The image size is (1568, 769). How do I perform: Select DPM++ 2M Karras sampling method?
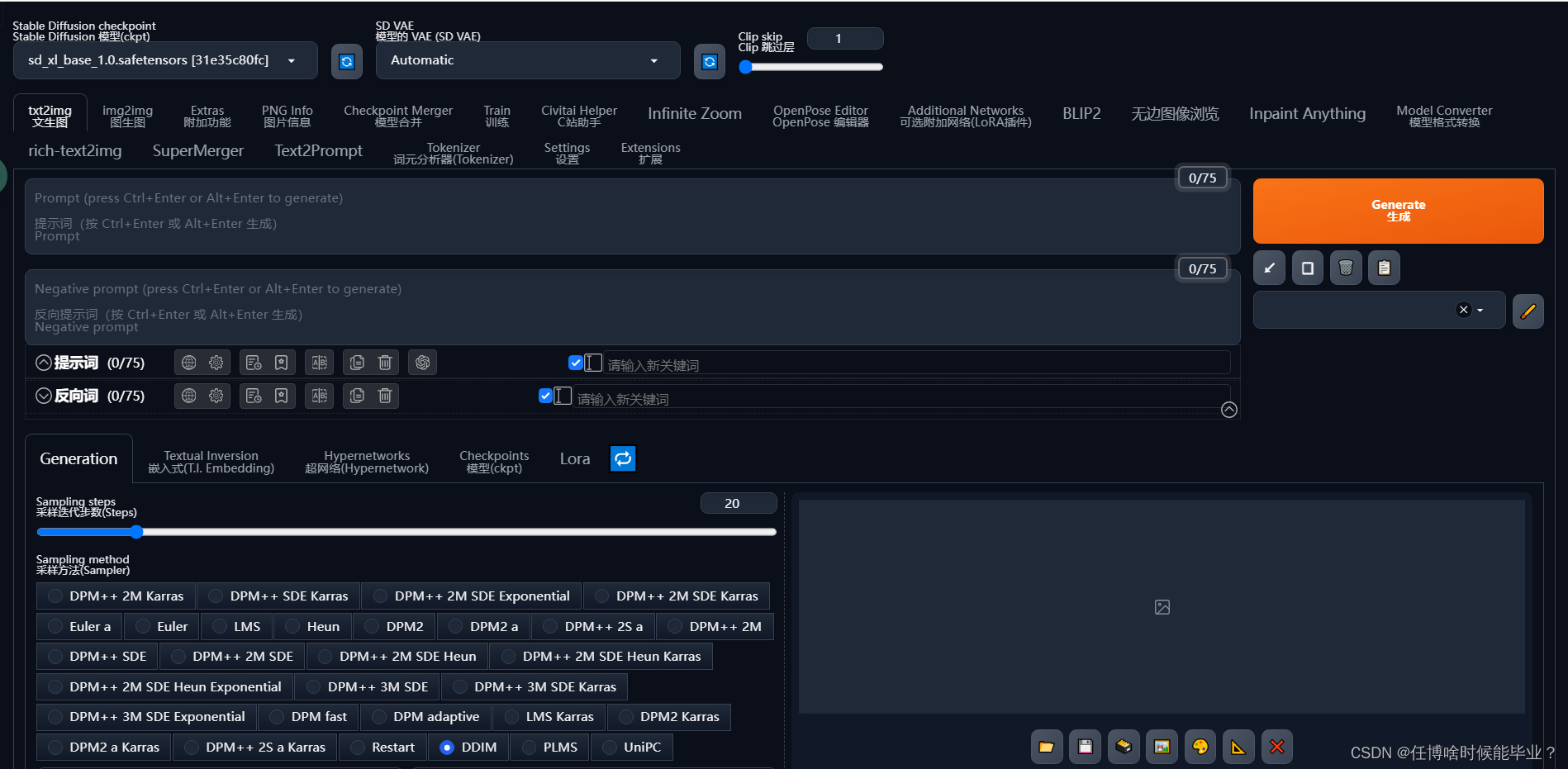click(x=116, y=596)
